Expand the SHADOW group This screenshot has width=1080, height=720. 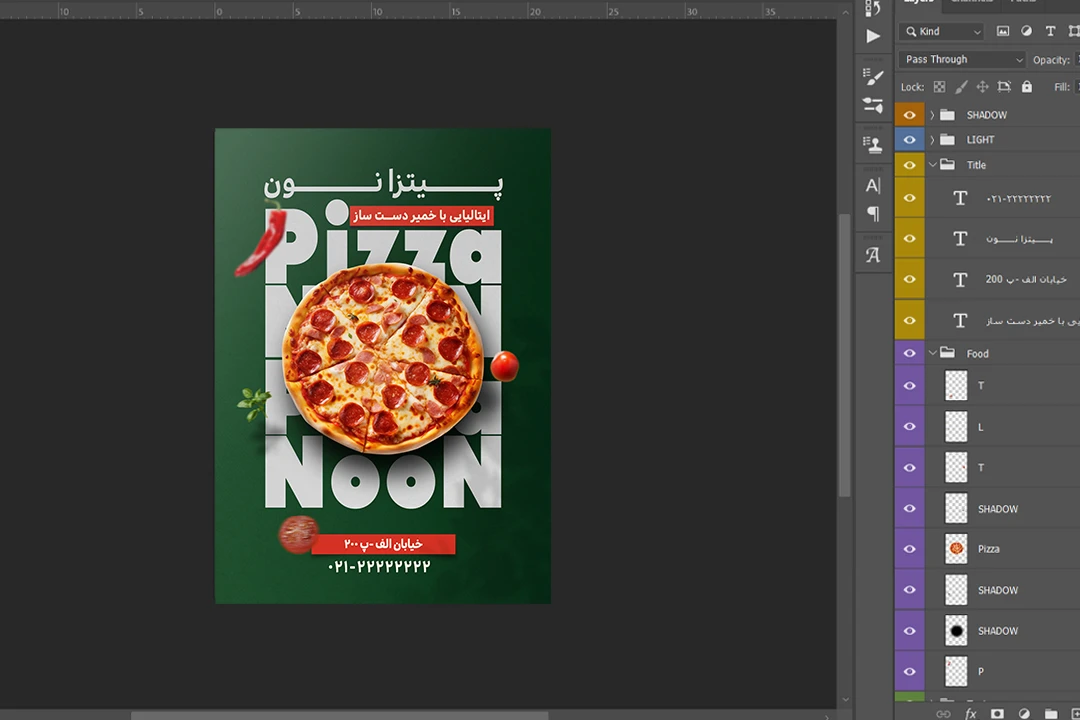coord(932,114)
